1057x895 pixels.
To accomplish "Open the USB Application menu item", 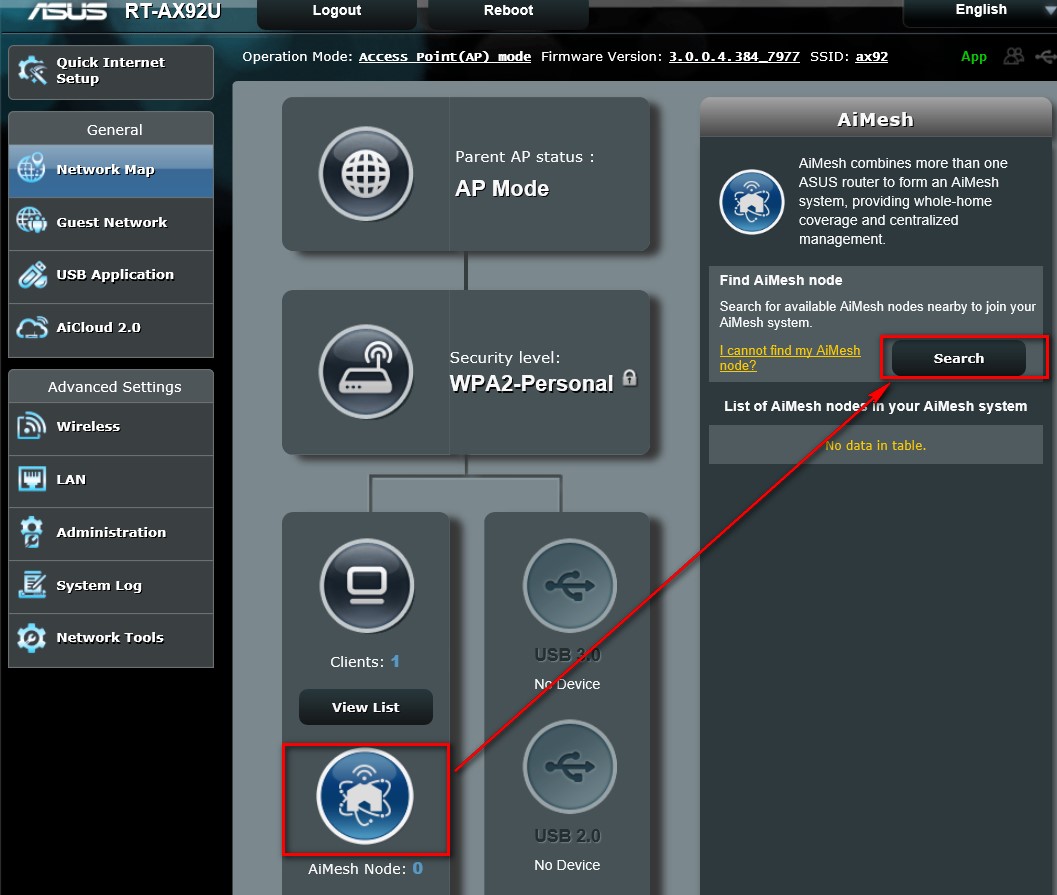I will 111,275.
